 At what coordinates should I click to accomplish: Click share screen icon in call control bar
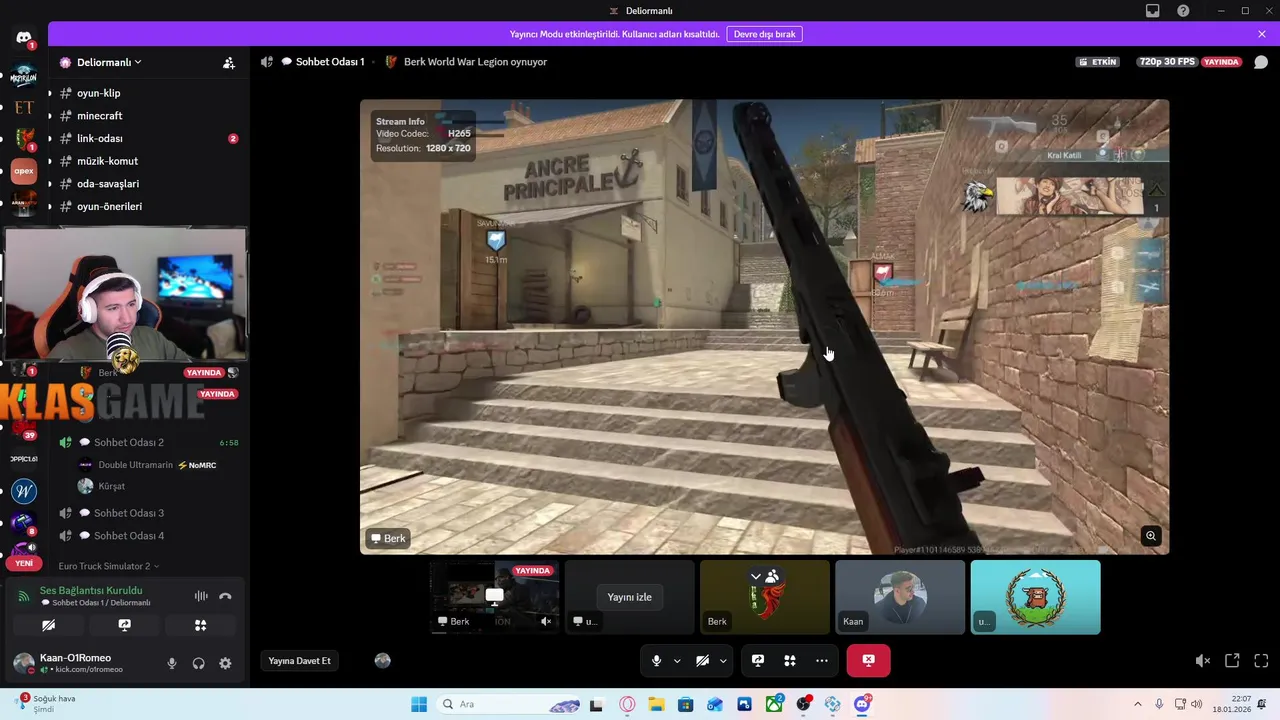758,660
